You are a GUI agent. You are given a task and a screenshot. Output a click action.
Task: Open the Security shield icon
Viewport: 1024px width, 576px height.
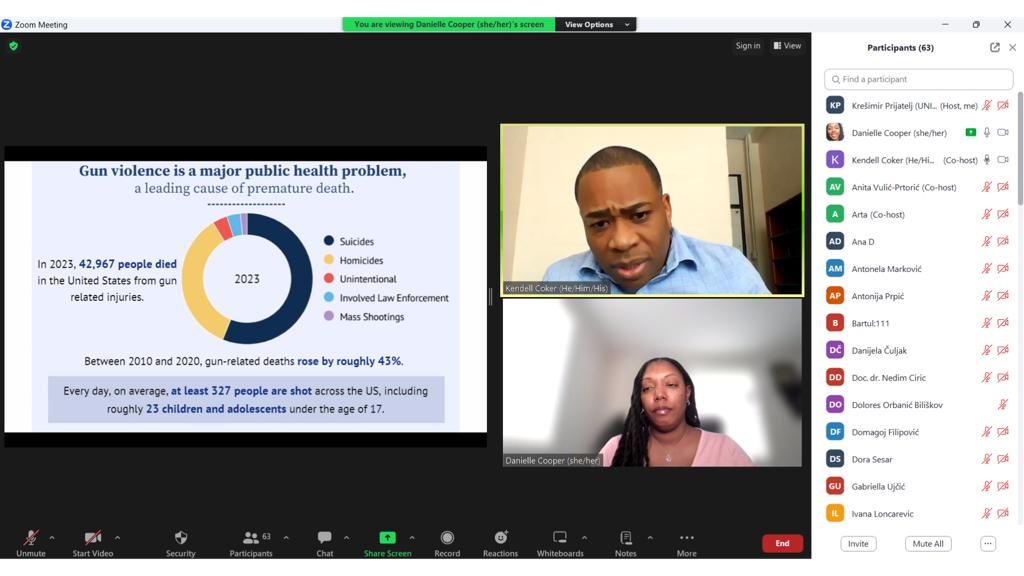(x=180, y=538)
